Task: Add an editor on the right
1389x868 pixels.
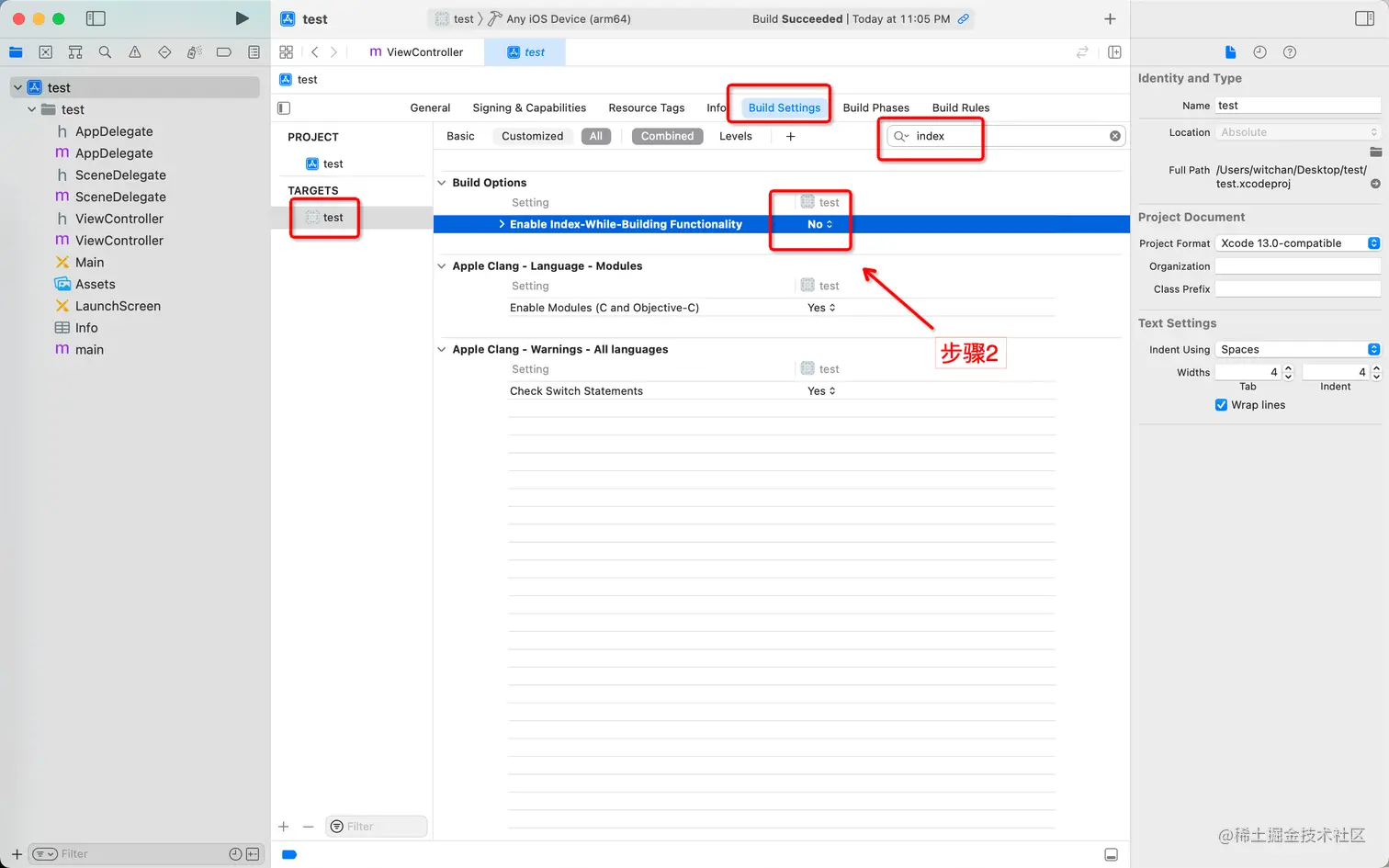Action: tap(1114, 52)
